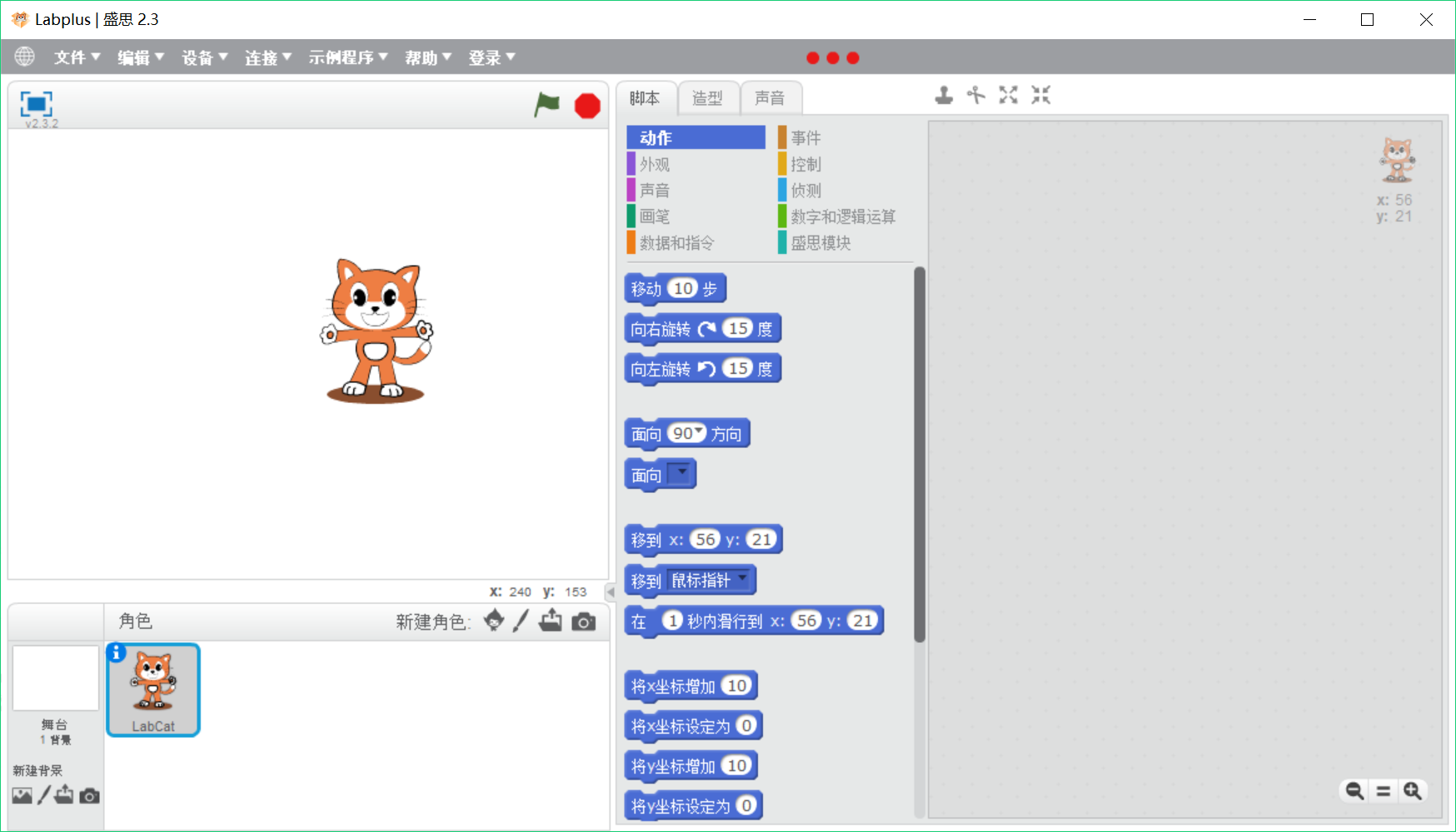Select the duplicate stamp tool
Screen dimensions: 1456x832
(944, 95)
